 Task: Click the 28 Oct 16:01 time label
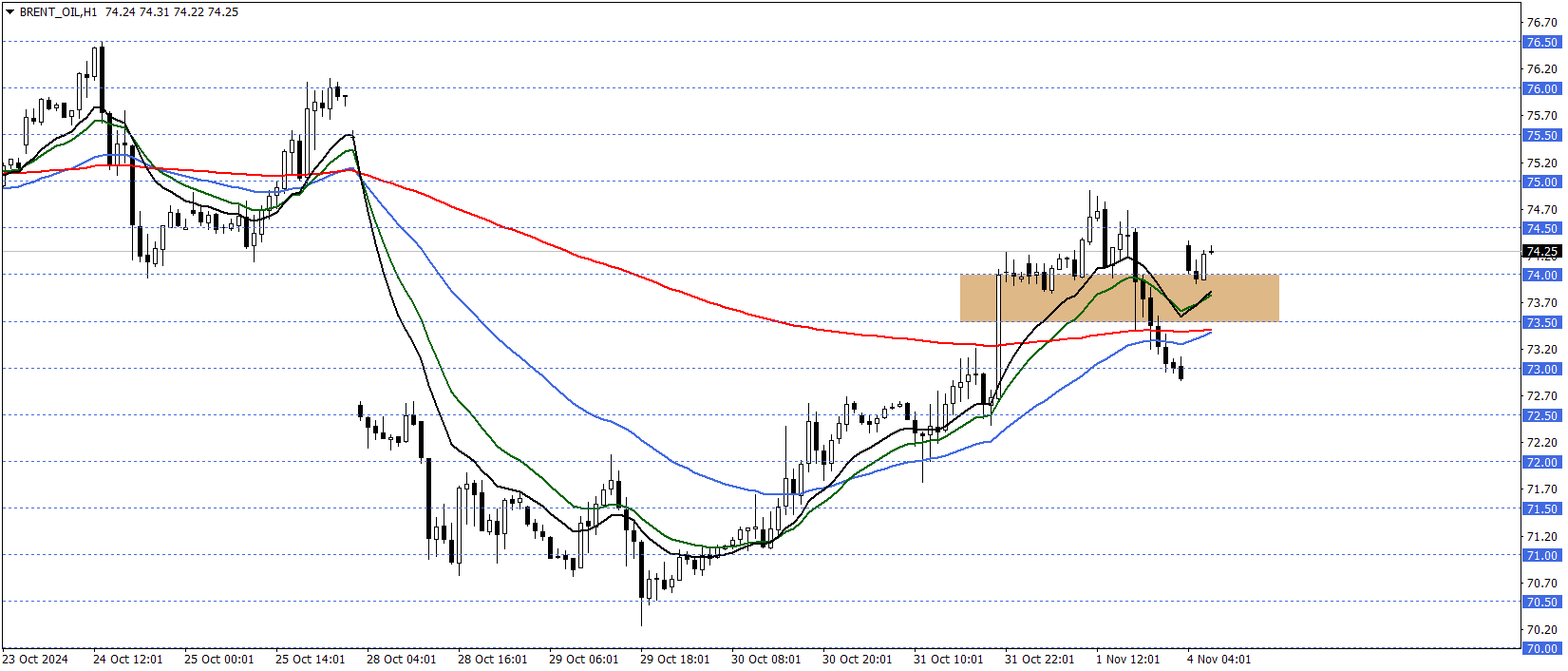tap(492, 659)
